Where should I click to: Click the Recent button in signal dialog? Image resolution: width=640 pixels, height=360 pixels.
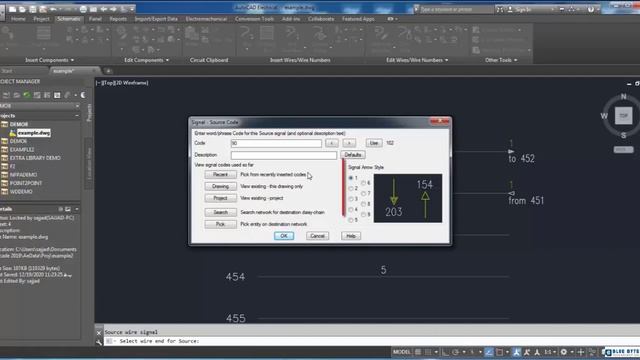tap(220, 174)
